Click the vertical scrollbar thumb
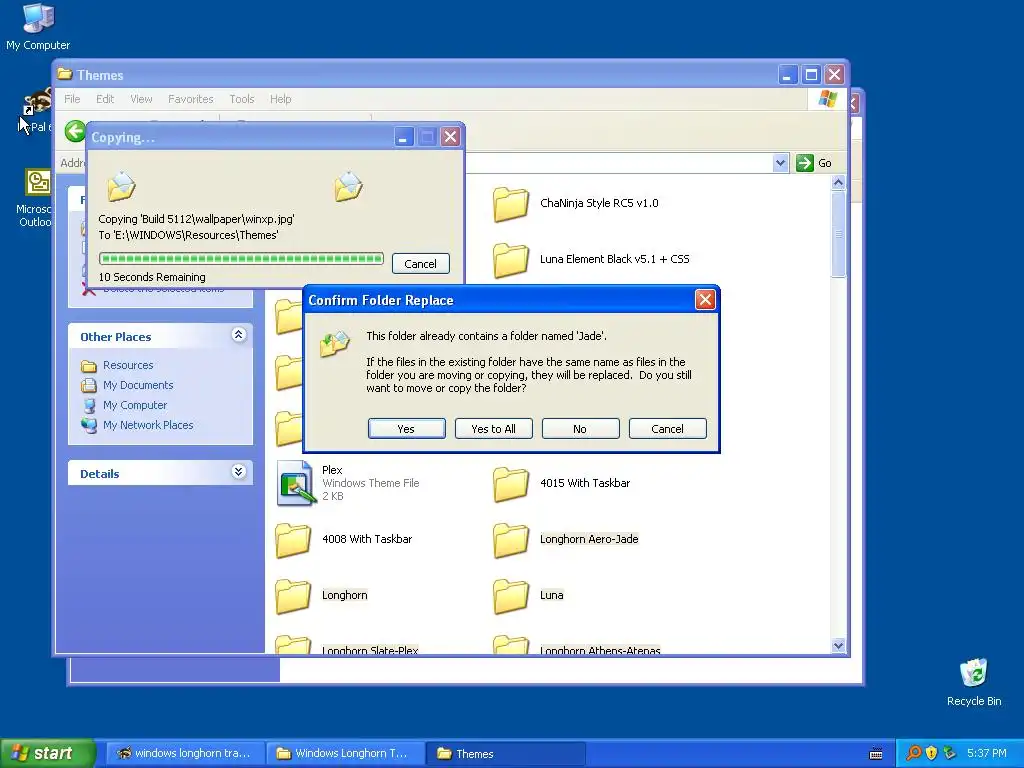The image size is (1024, 768). click(x=839, y=234)
